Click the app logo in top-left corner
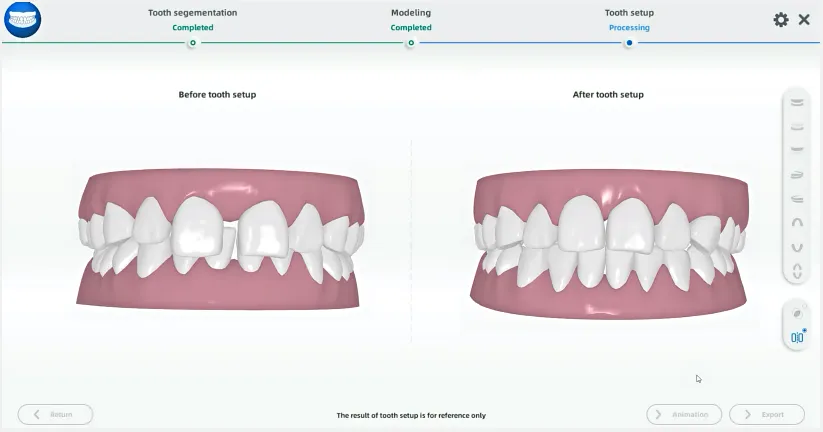The width and height of the screenshot is (823, 432). (22, 21)
